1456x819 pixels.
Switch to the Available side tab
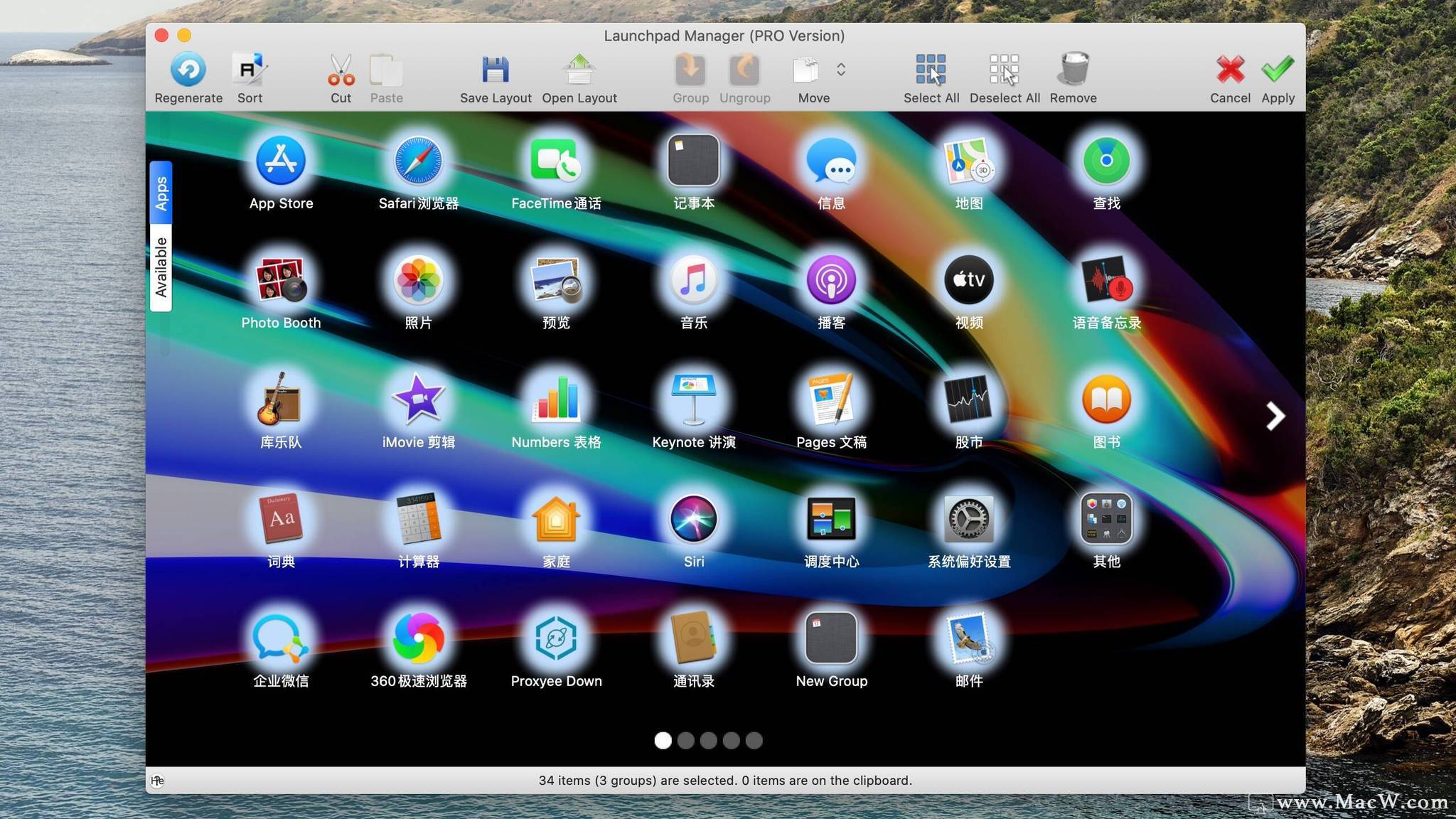pos(161,268)
